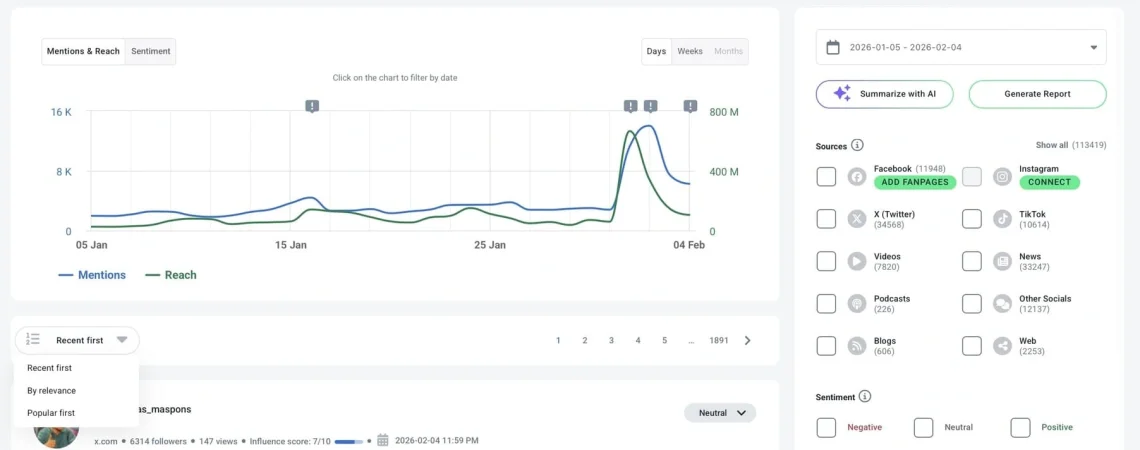
Task: Check the Videos source checkbox
Action: click(826, 261)
